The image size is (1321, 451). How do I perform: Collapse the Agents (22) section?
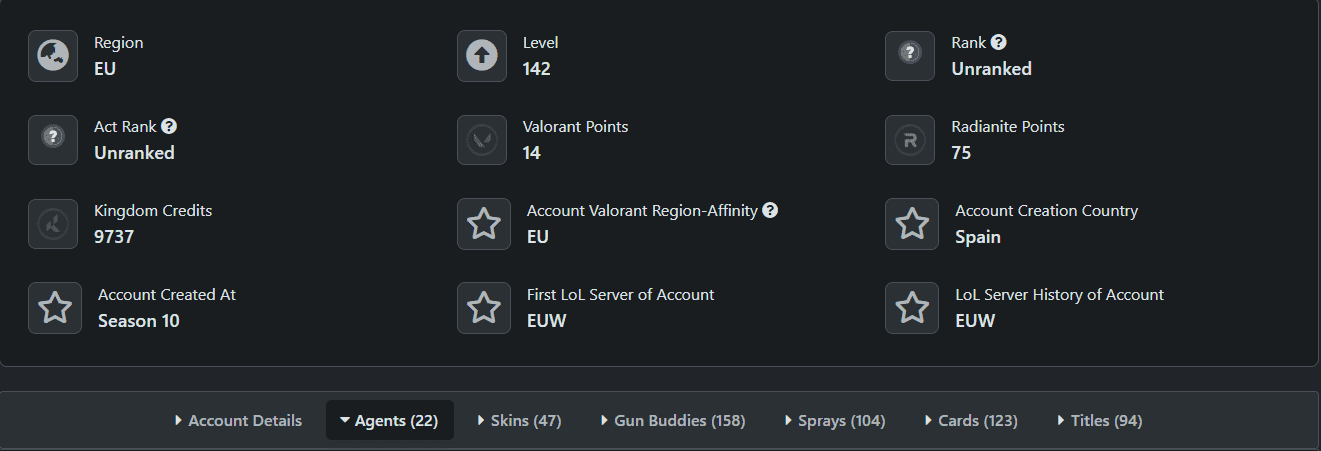pos(389,421)
